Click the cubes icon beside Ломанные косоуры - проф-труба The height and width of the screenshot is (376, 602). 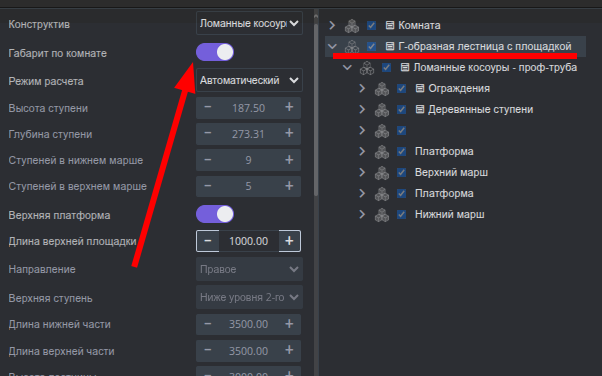pyautogui.click(x=367, y=68)
